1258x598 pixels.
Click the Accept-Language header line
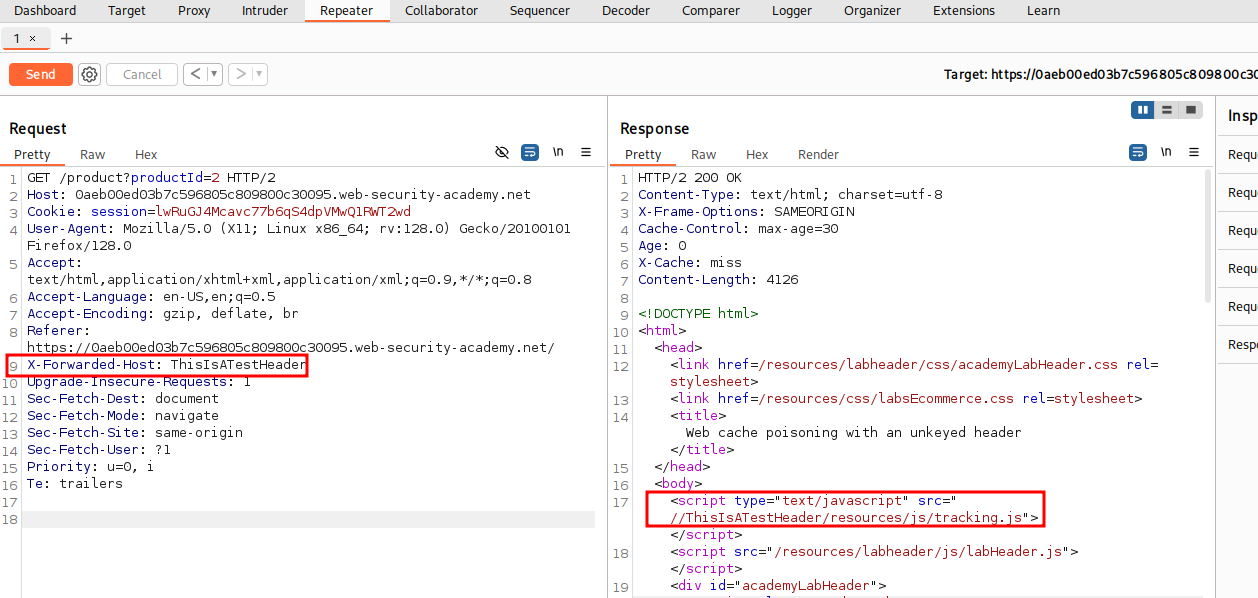coord(151,297)
